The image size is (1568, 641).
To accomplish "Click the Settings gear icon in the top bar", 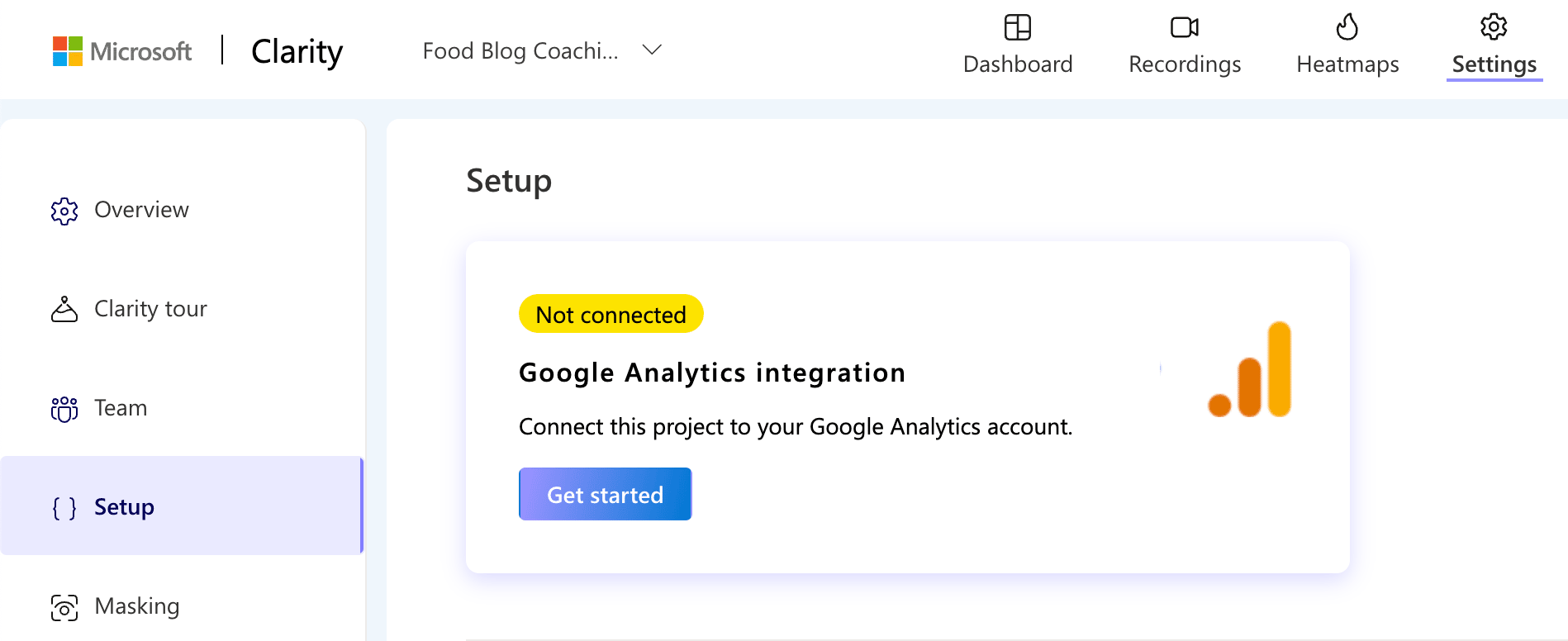I will click(x=1494, y=26).
